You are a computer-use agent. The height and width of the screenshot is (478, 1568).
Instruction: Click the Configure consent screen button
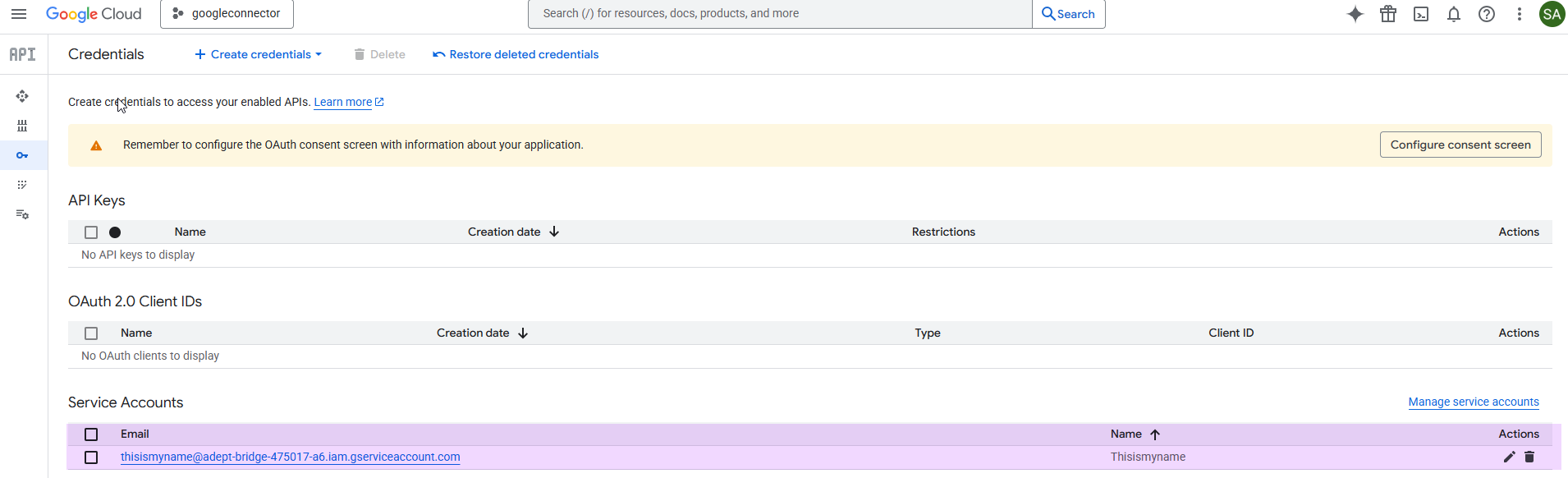[x=1460, y=145]
